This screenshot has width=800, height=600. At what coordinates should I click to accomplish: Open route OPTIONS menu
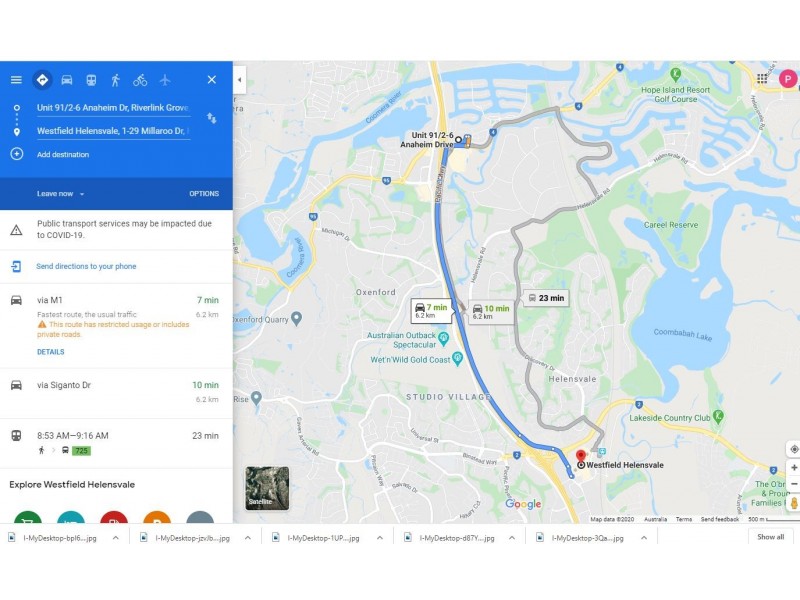tap(204, 194)
